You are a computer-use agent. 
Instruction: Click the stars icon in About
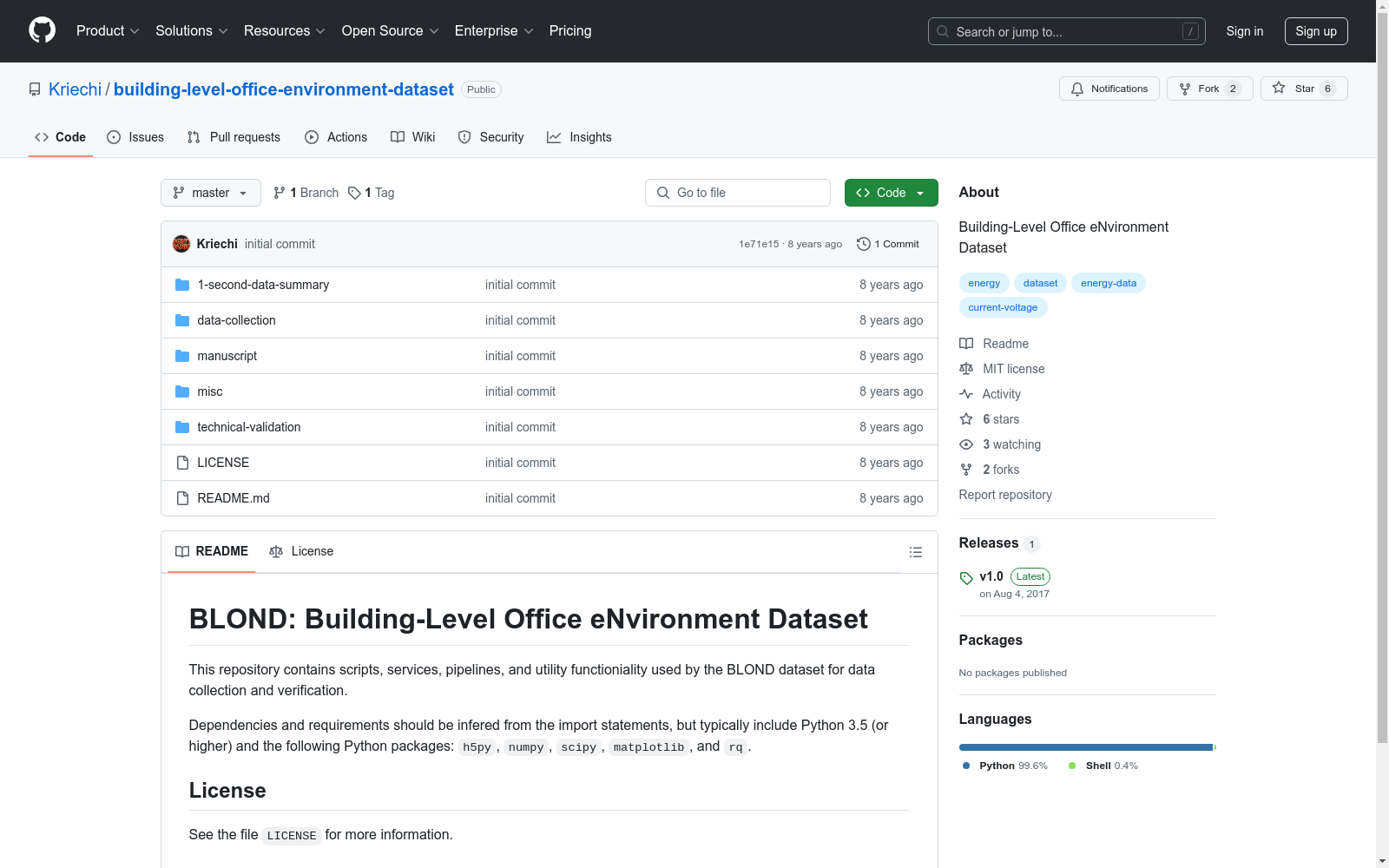966,419
